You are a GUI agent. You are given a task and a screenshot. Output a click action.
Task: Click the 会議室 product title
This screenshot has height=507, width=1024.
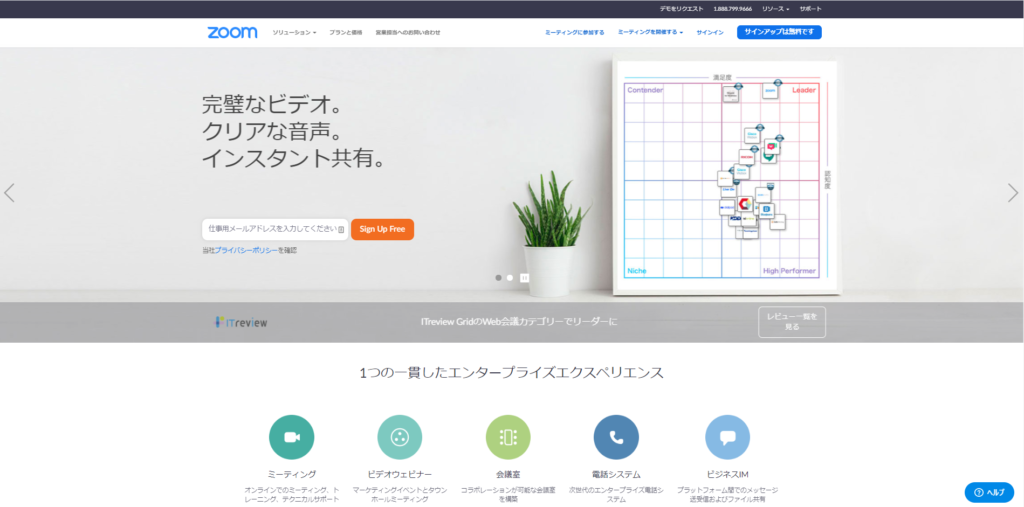[508, 474]
